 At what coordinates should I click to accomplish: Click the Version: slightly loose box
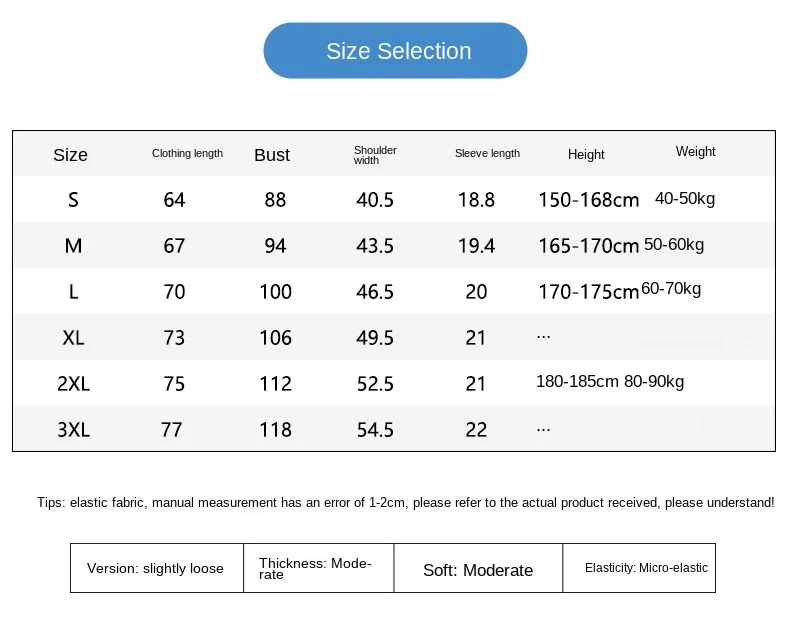point(156,568)
